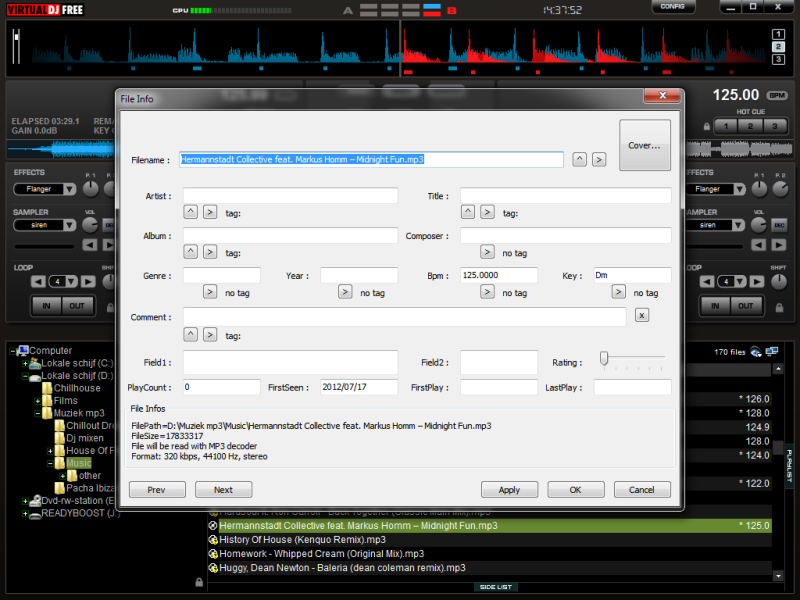Click the up-arrow button under the Comment field

pyautogui.click(x=190, y=335)
